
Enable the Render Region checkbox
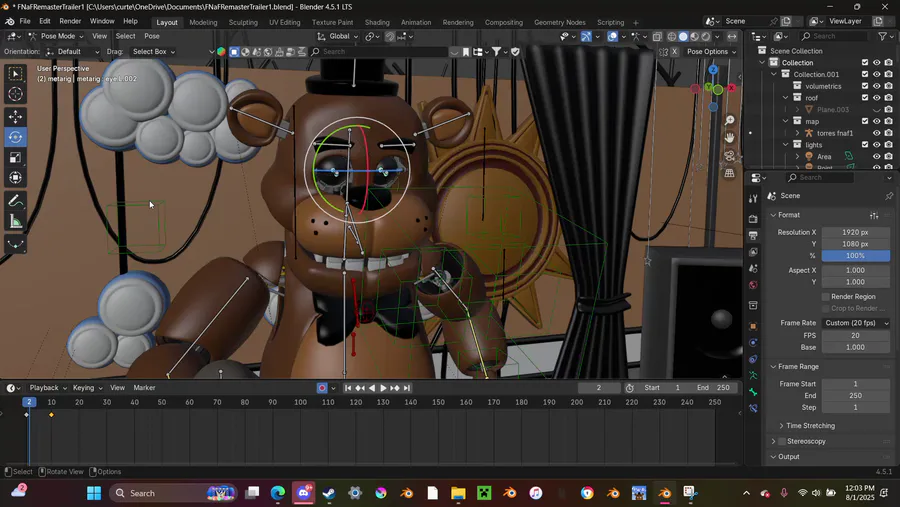[826, 297]
